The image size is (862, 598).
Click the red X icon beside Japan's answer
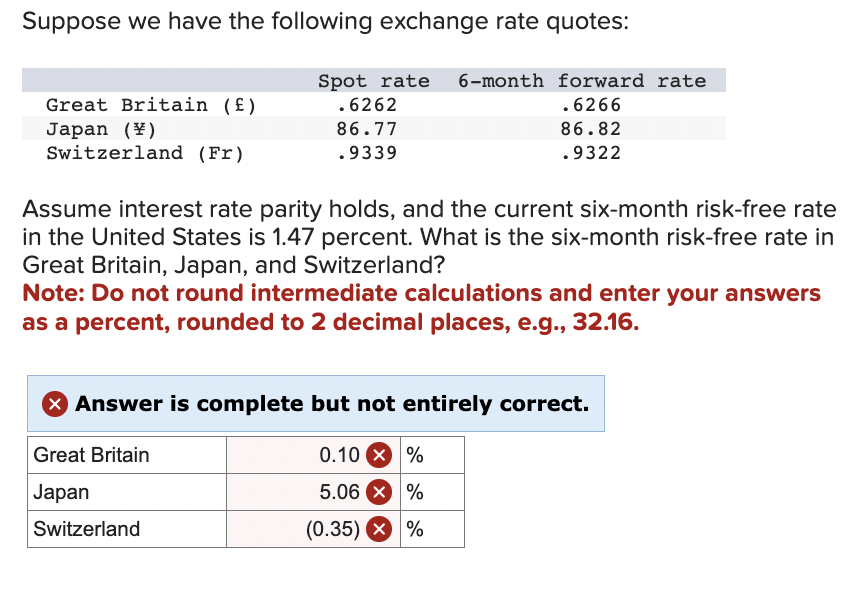pyautogui.click(x=379, y=492)
